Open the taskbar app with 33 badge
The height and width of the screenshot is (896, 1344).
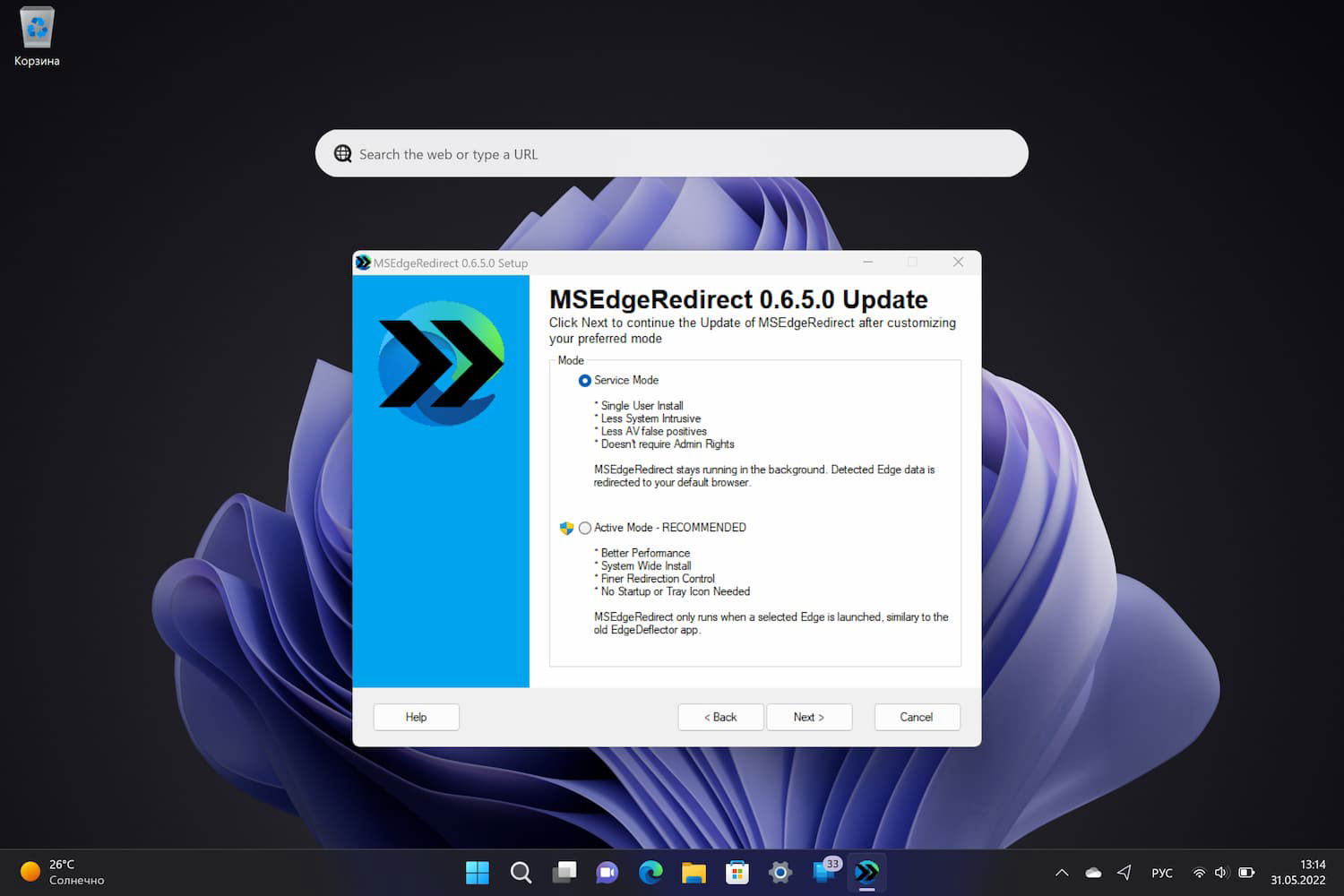pos(824,872)
